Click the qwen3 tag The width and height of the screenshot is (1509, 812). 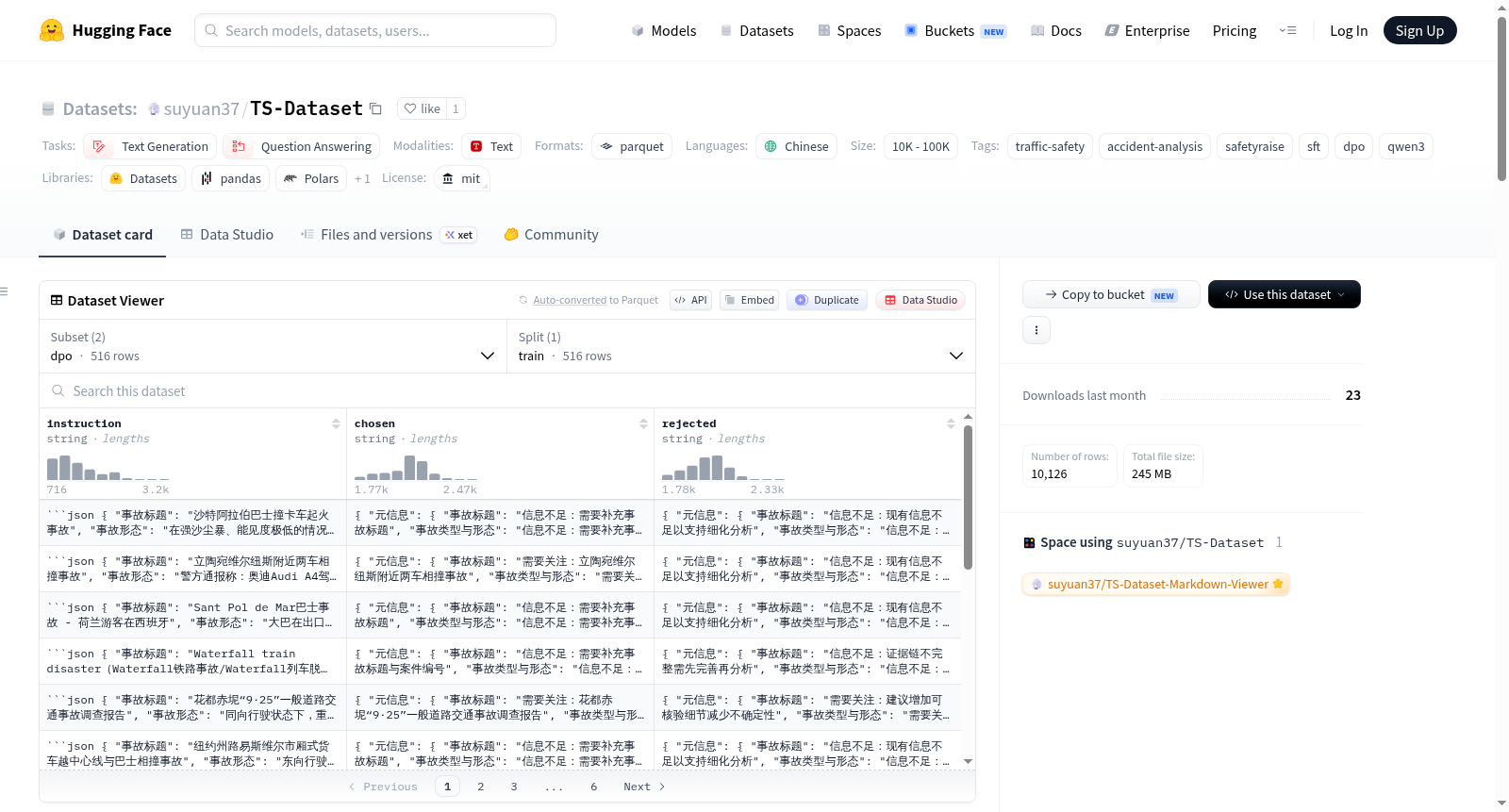coord(1406,146)
